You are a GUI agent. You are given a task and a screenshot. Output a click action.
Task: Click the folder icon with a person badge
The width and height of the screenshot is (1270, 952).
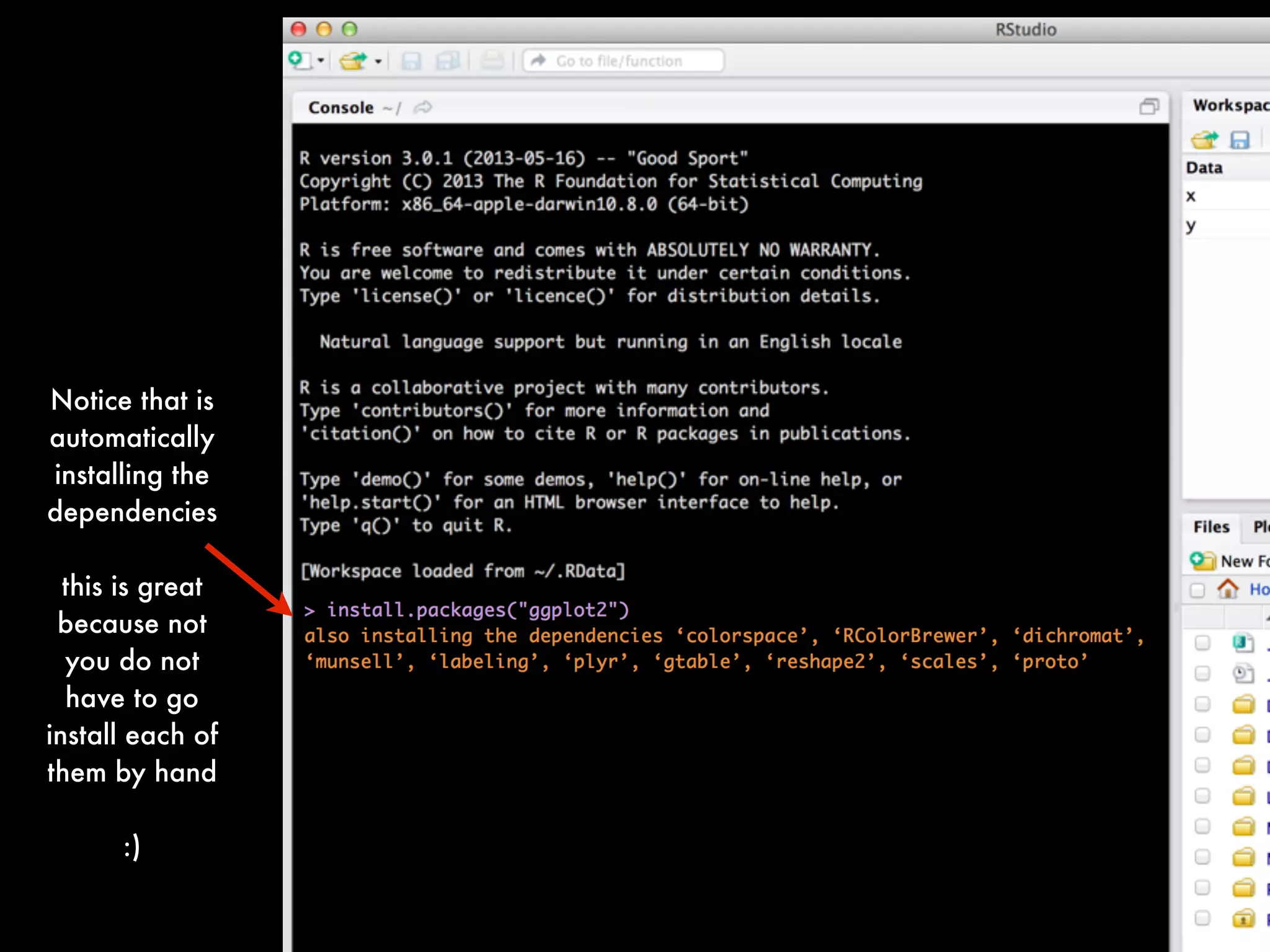[1243, 918]
